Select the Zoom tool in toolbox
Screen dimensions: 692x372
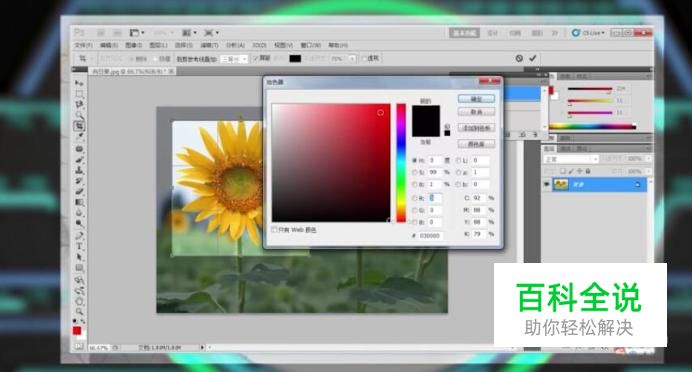point(79,312)
